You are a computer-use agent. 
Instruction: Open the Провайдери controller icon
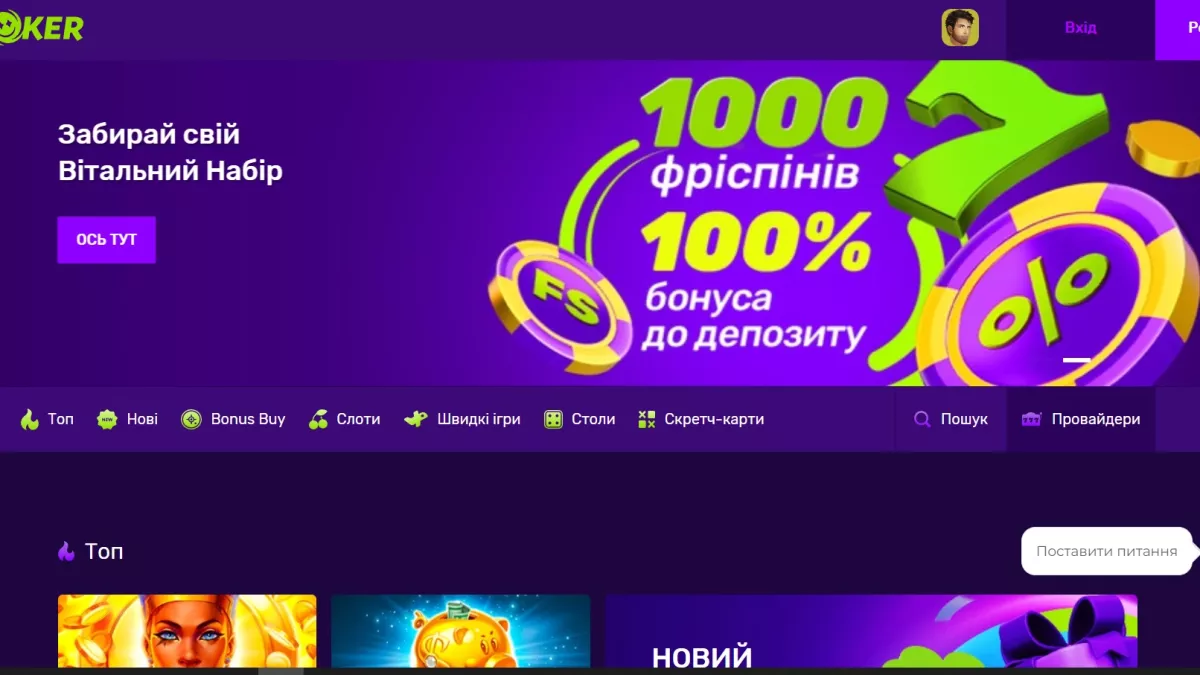pos(1031,419)
